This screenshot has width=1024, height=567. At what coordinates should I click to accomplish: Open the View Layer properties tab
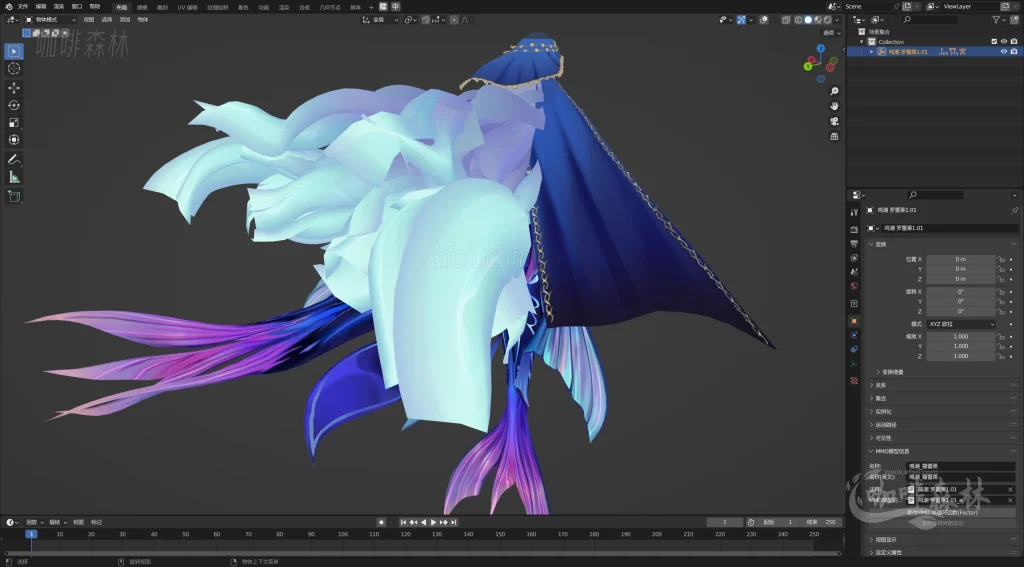click(x=854, y=258)
